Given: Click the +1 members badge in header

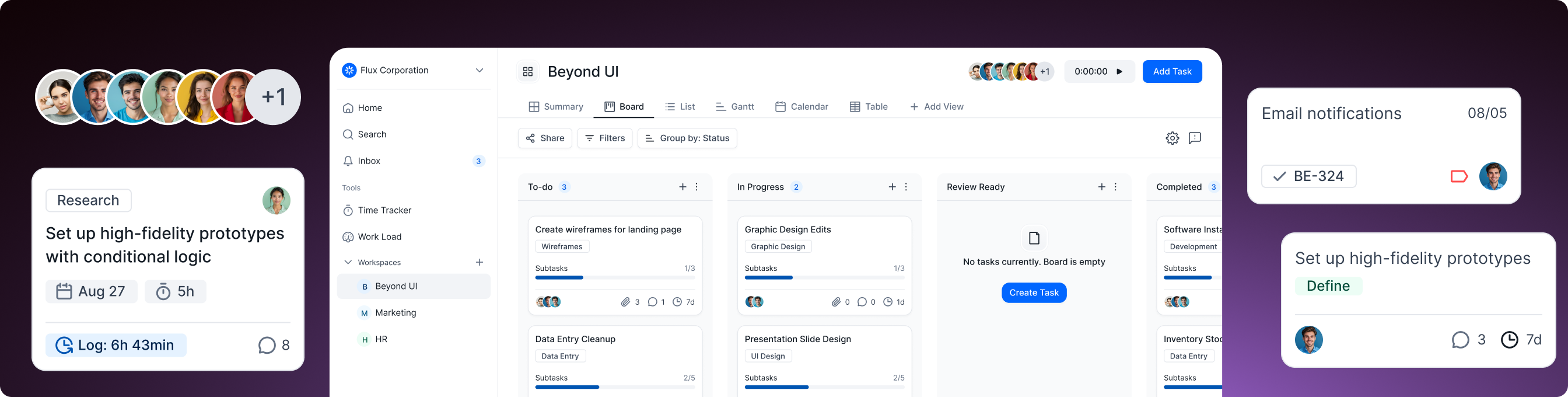Looking at the screenshot, I should point(1045,72).
